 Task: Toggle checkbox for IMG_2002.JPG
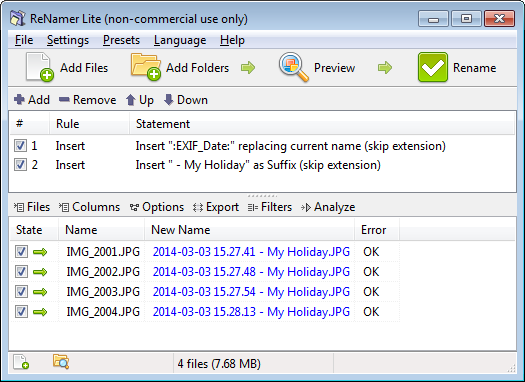[x=21, y=272]
